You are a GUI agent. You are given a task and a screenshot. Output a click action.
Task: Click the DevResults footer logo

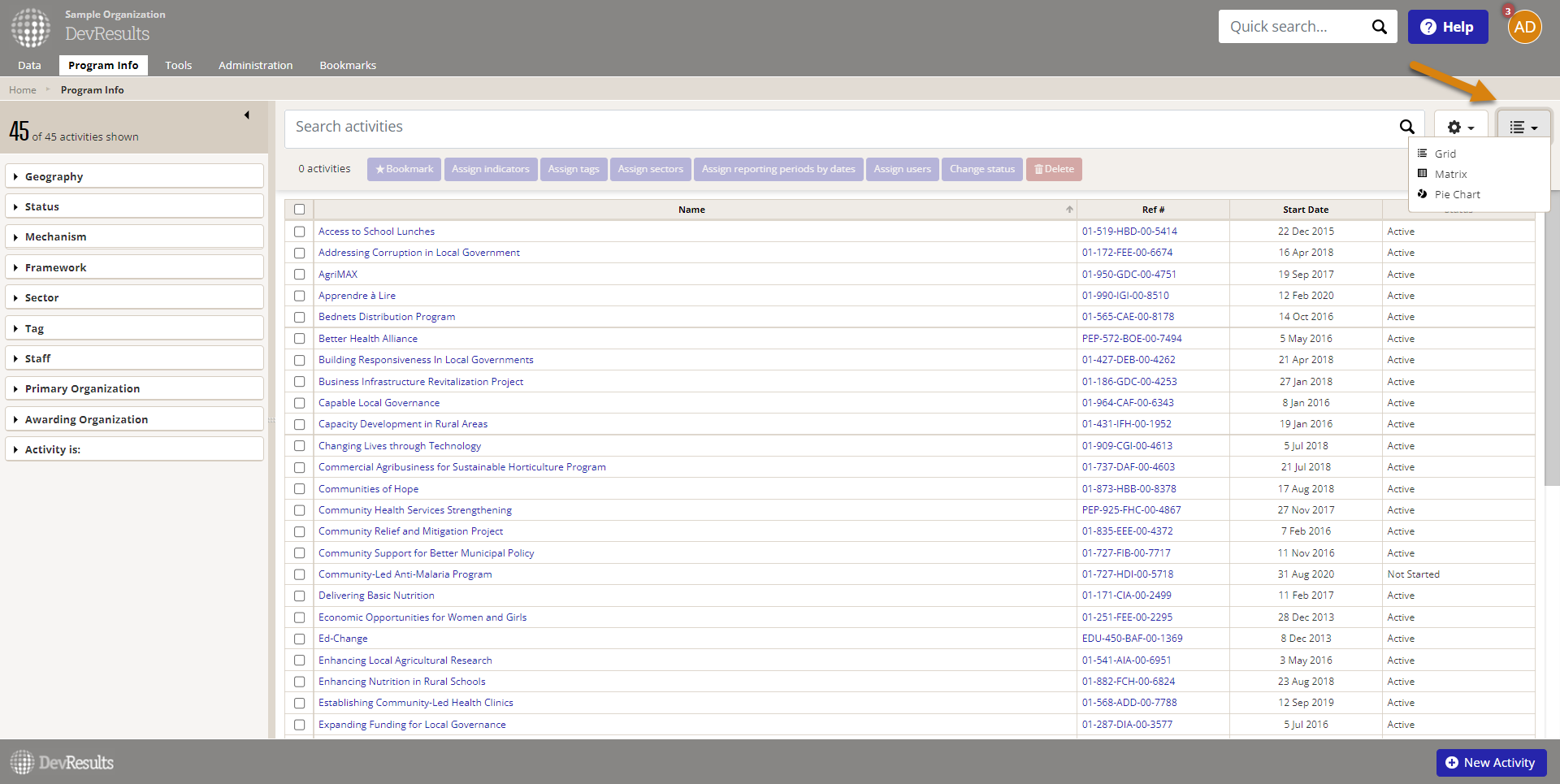pyautogui.click(x=62, y=762)
